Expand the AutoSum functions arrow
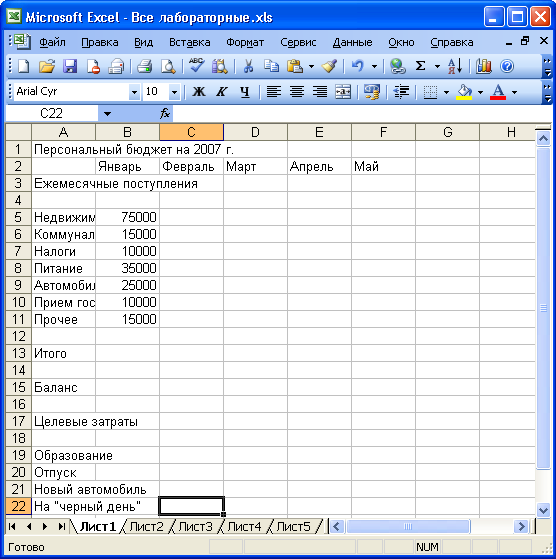Image resolution: width=556 pixels, height=559 pixels. tap(437, 66)
